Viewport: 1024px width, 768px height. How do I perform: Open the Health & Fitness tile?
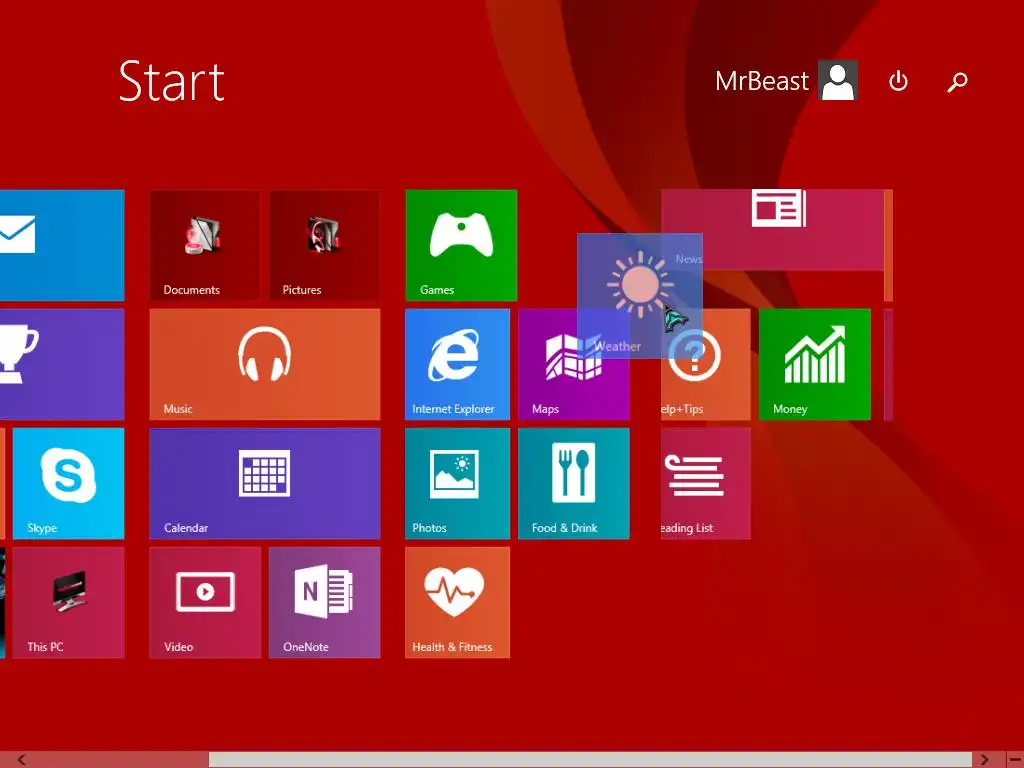coord(457,602)
